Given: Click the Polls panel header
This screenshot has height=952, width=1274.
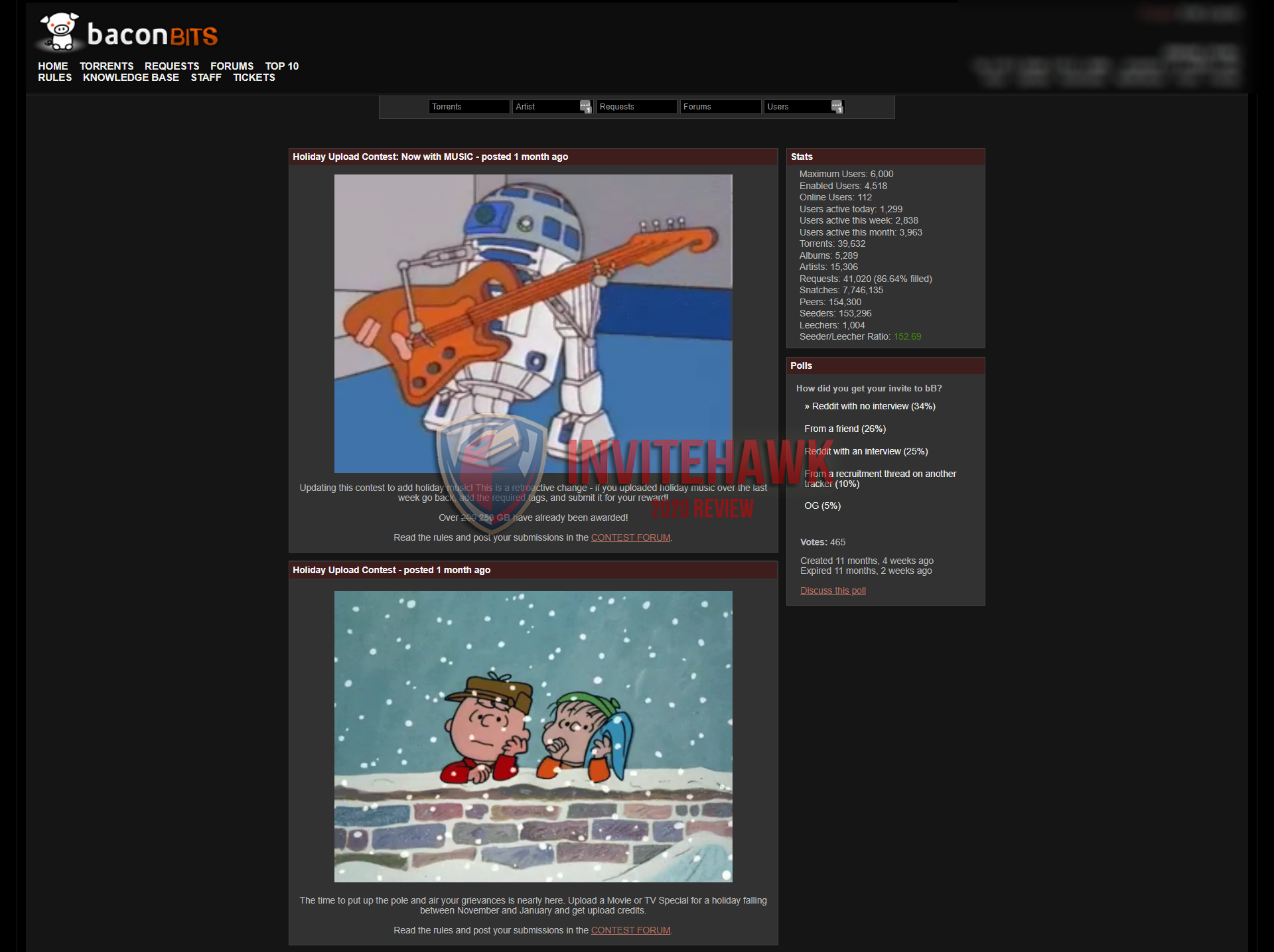Looking at the screenshot, I should point(886,366).
